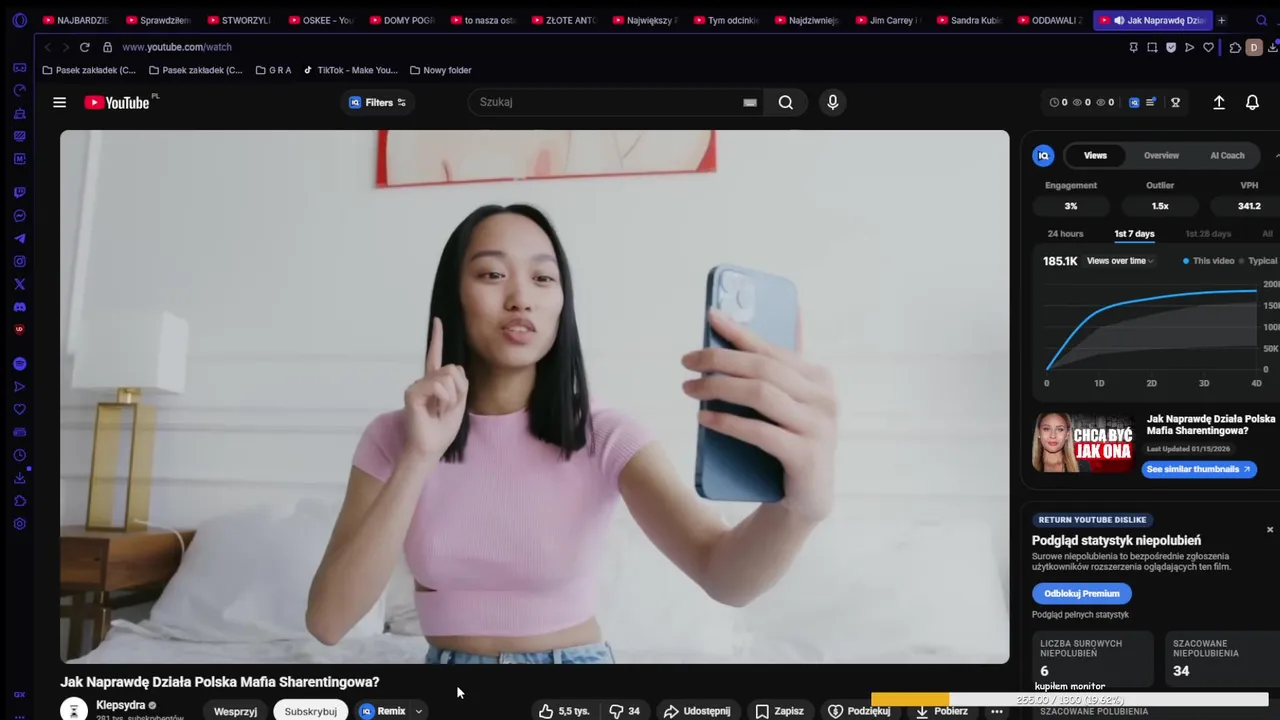Switch to the 'Jim Carrey' browser tab
The height and width of the screenshot is (720, 1280).
click(x=888, y=20)
